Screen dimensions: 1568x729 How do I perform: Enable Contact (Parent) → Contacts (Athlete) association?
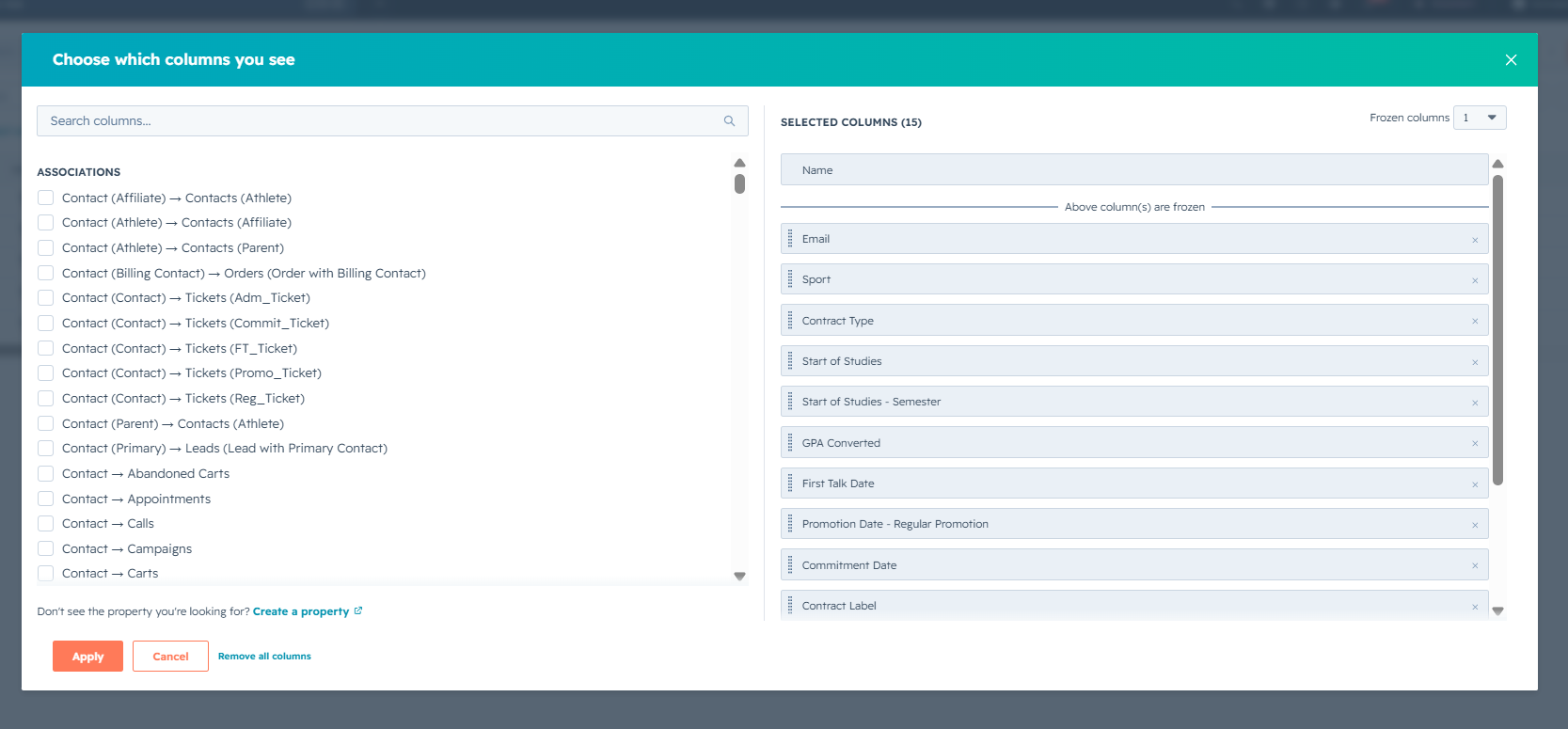tap(45, 423)
